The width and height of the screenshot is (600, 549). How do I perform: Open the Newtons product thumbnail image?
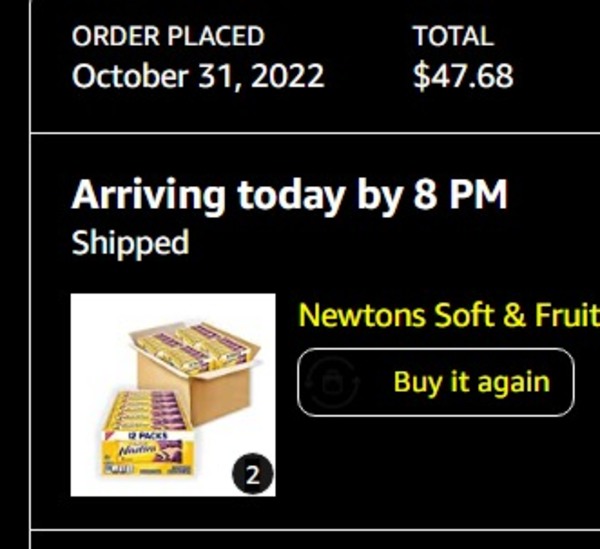(x=173, y=395)
